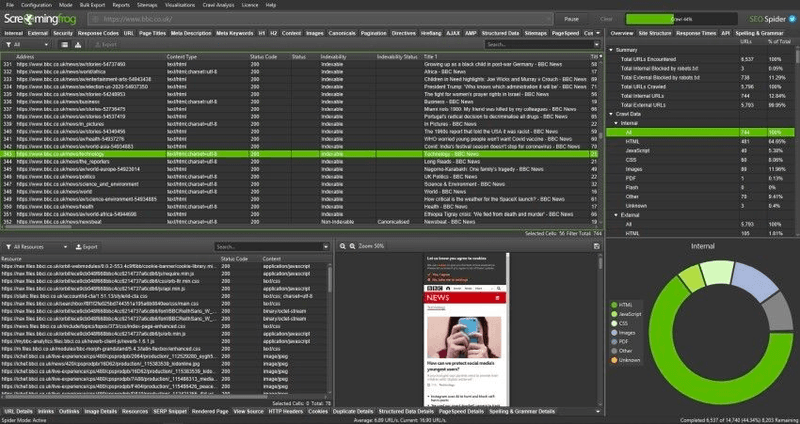This screenshot has width=800, height=424.
Task: Click the globe icon in the URL bar
Action: click(94, 19)
